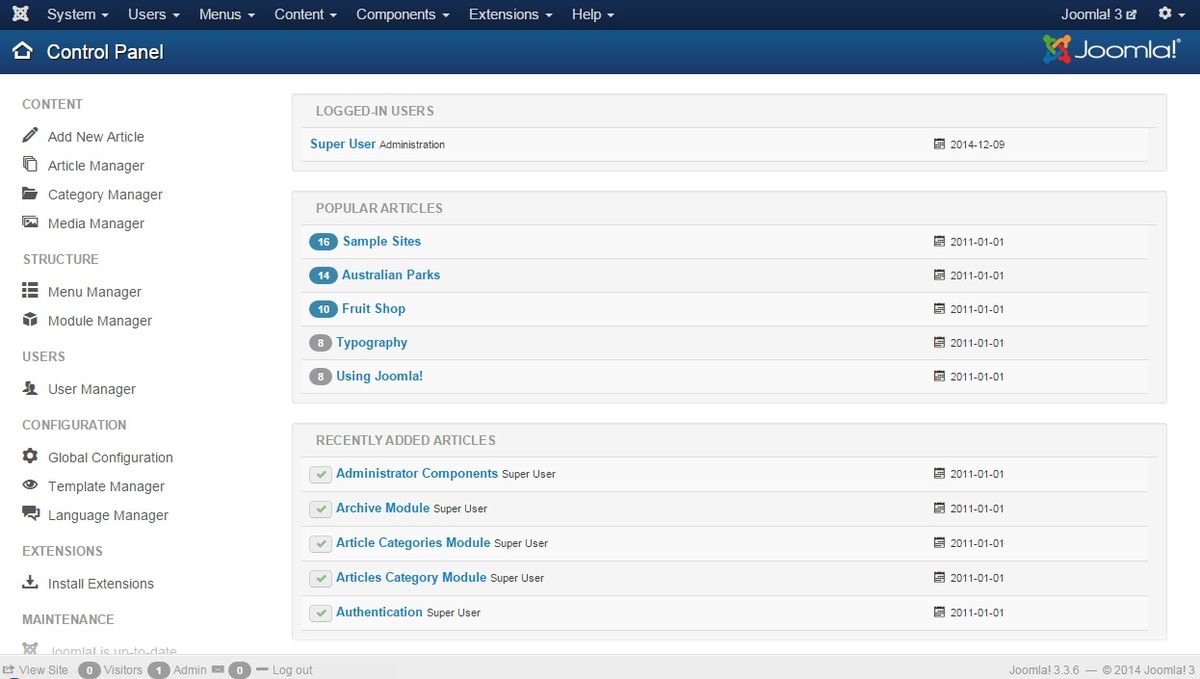Toggle published state of Administrator Components article

(320, 473)
